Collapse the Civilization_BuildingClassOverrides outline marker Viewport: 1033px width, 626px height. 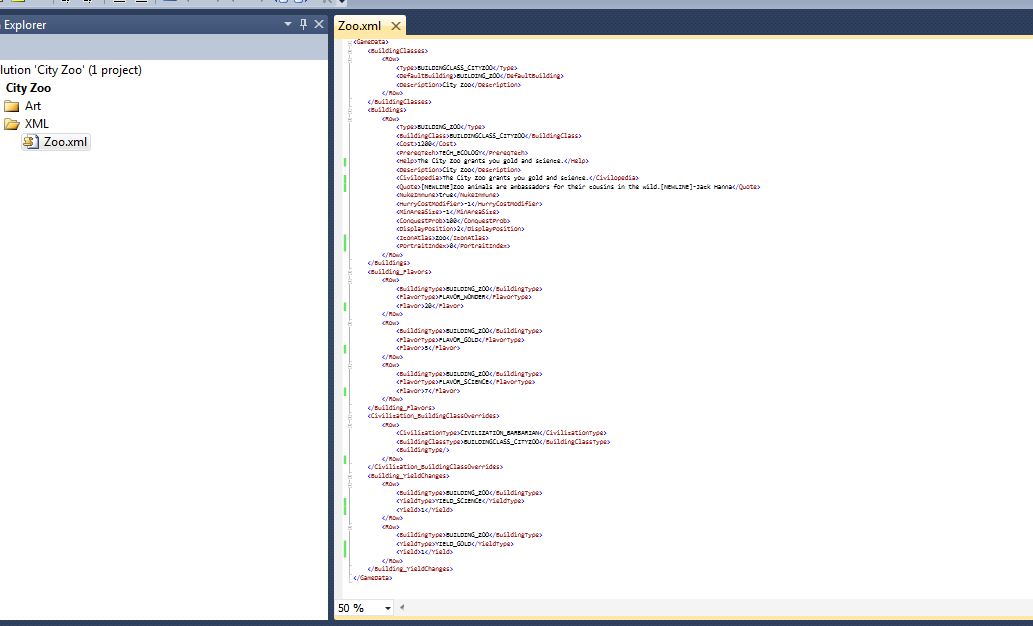point(349,416)
